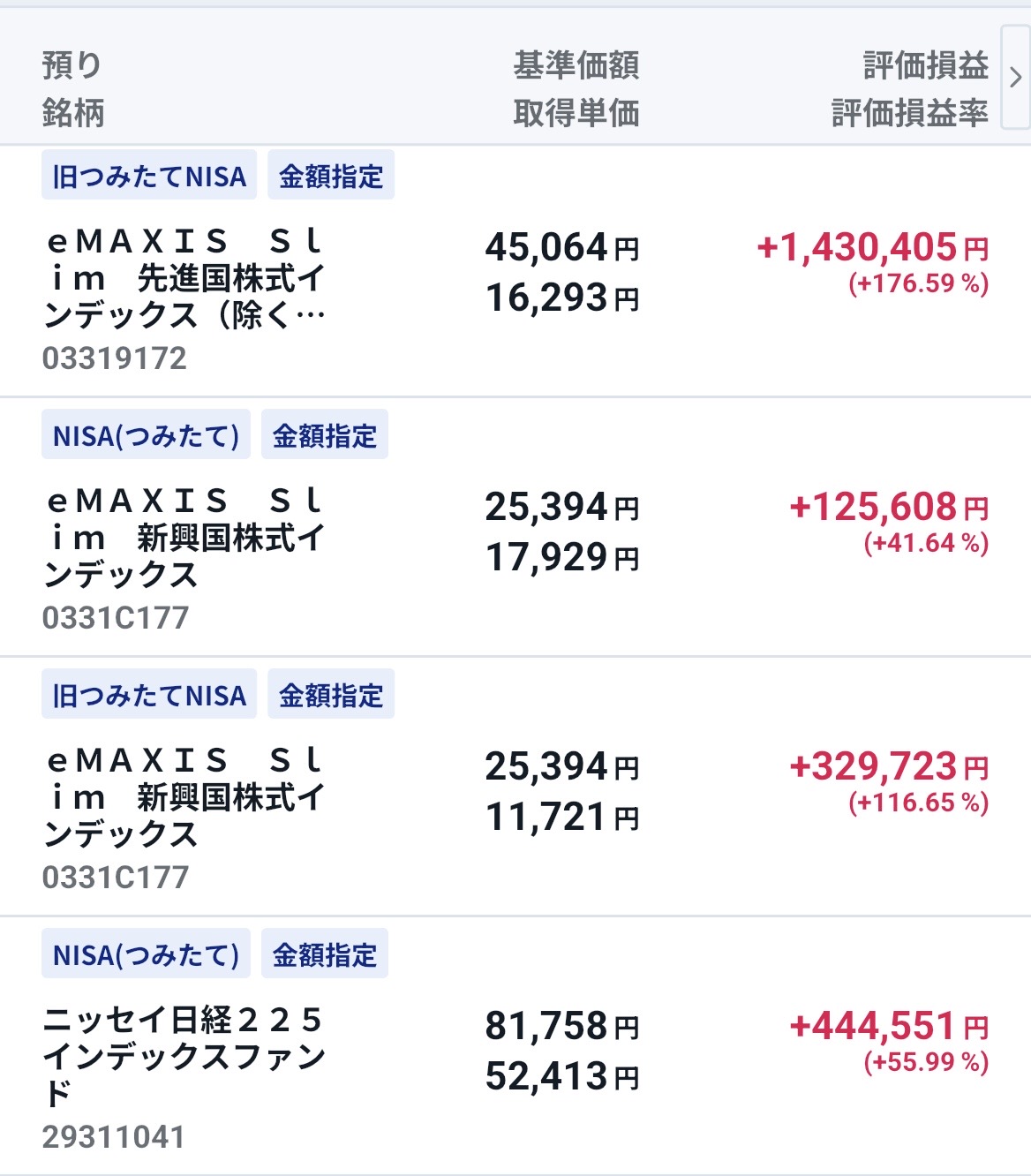The height and width of the screenshot is (1176, 1031).
Task: Tap NISA(つみたて) tag above 新興国株式 fund
Action: pos(146,434)
